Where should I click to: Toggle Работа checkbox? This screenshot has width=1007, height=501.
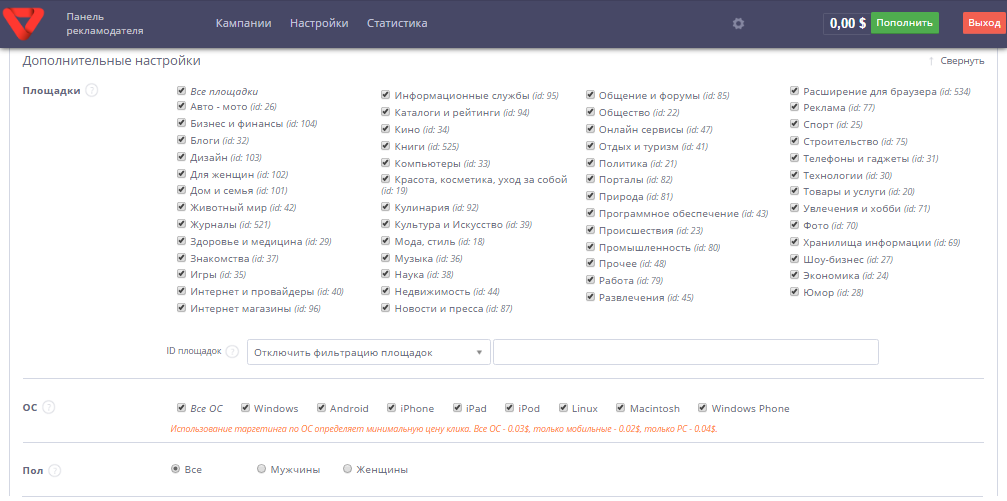(x=590, y=280)
